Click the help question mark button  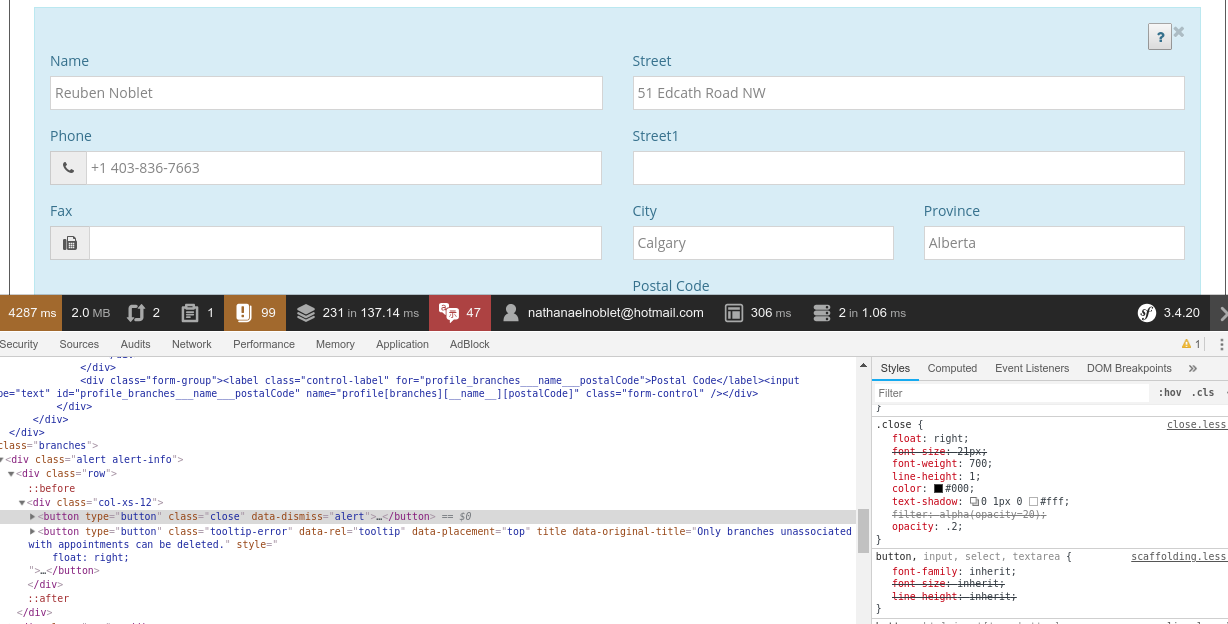(x=1159, y=37)
